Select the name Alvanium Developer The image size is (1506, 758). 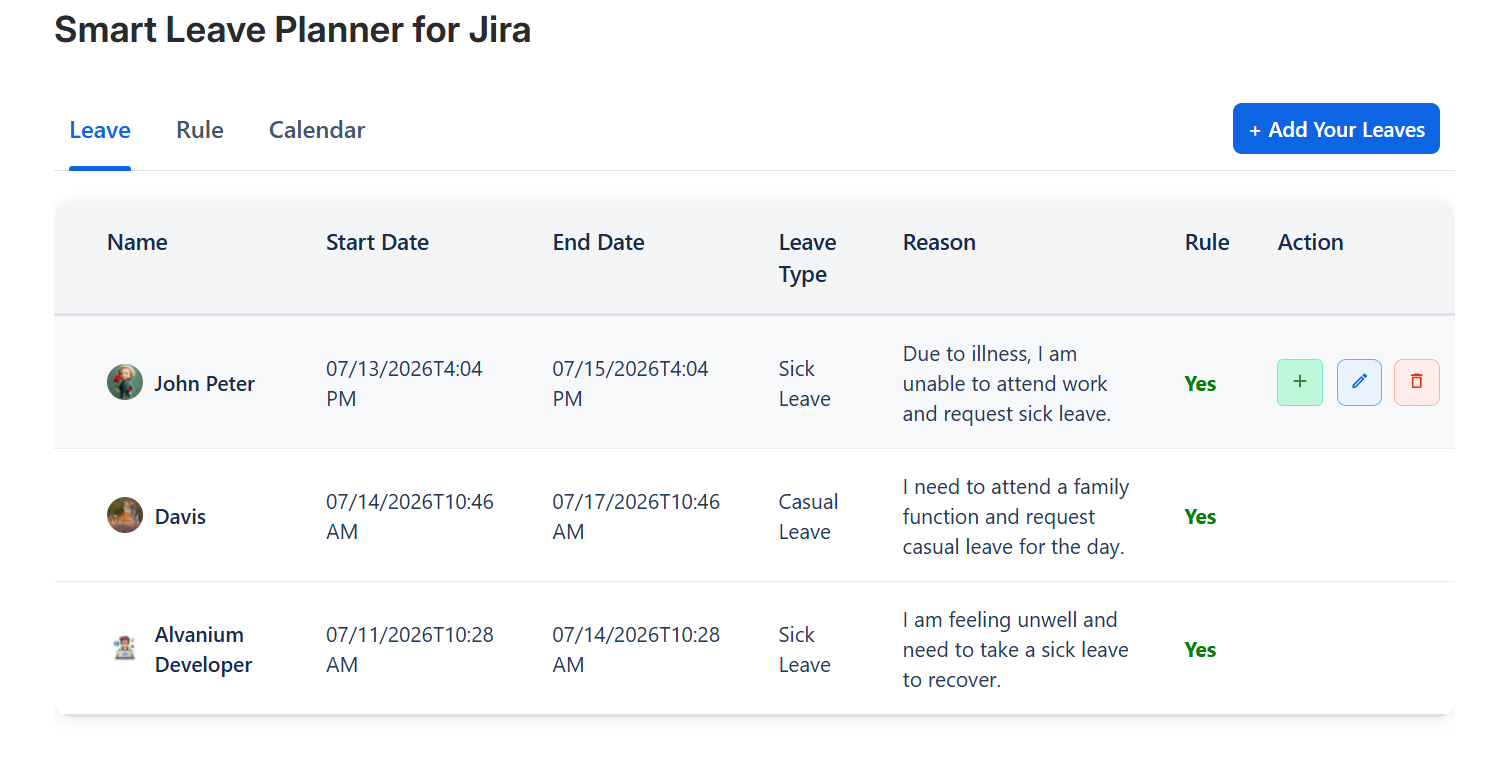pyautogui.click(x=203, y=650)
